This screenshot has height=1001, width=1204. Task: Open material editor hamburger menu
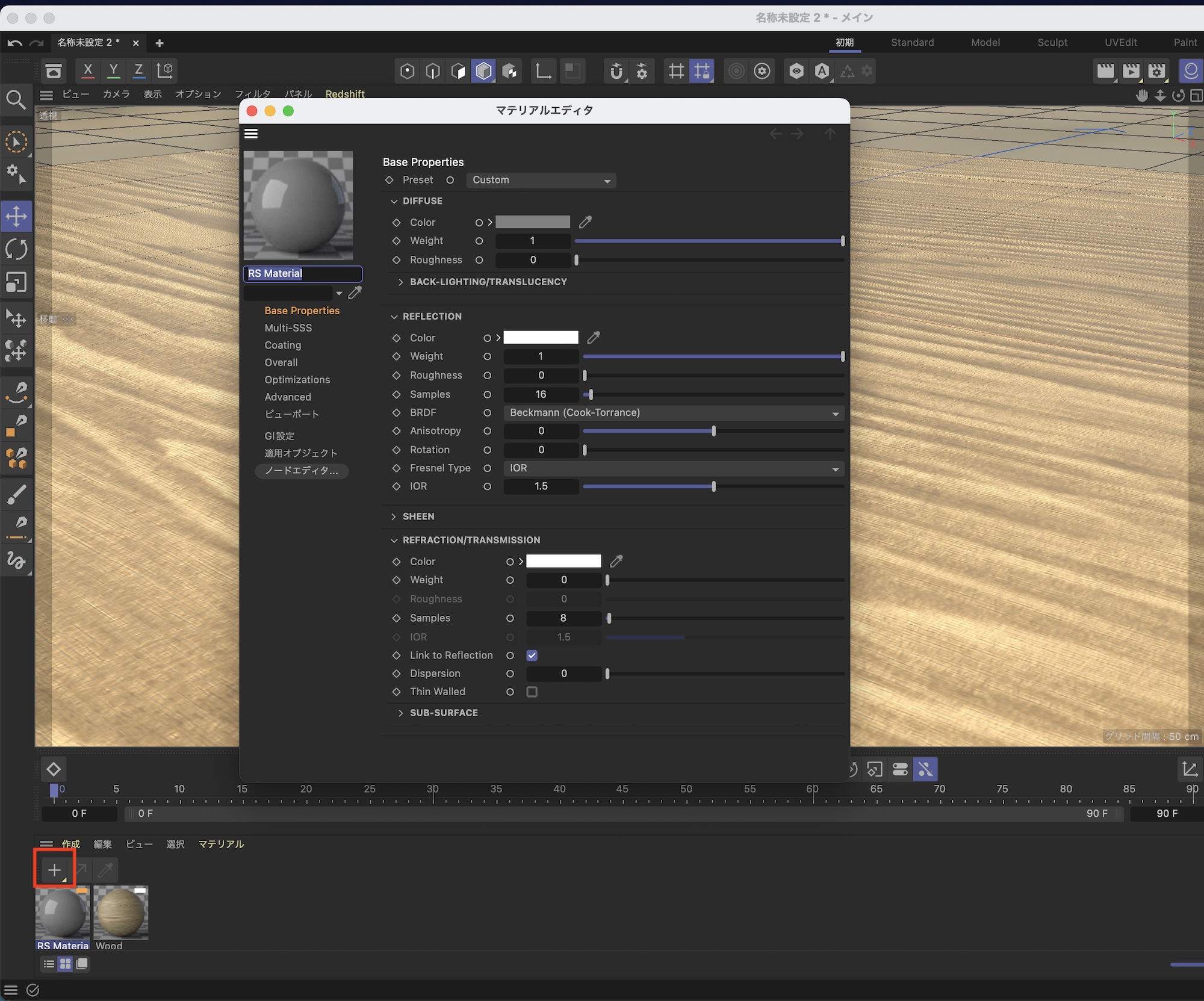point(251,134)
